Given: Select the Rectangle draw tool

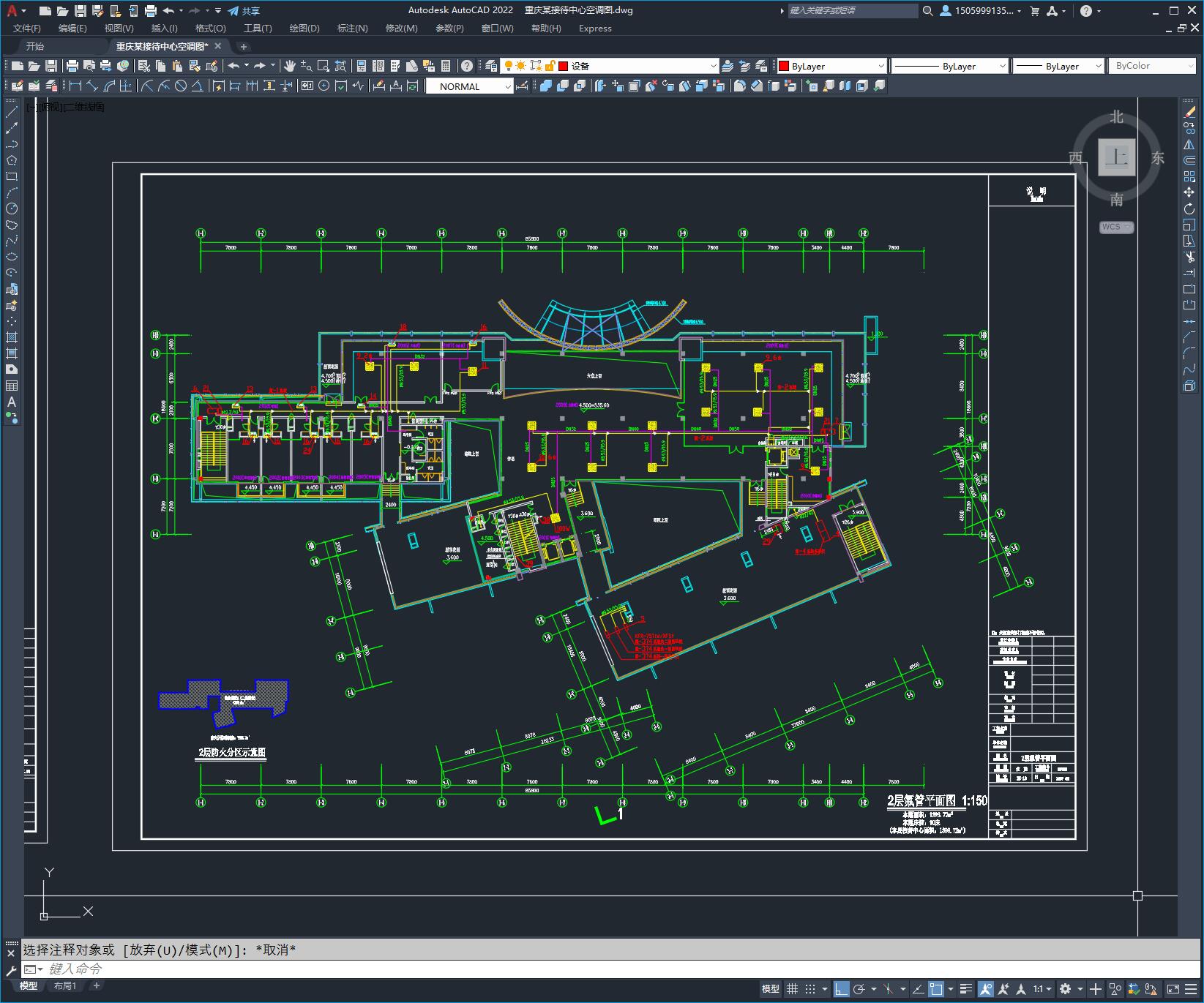Looking at the screenshot, I should [x=12, y=176].
